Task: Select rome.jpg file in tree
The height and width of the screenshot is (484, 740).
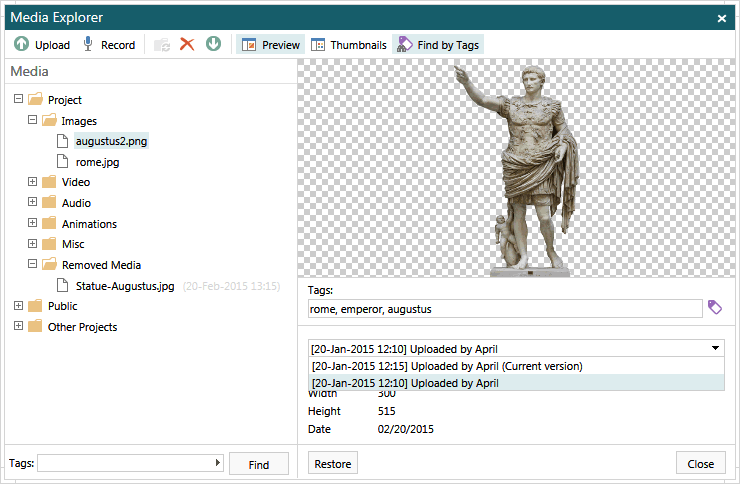Action: click(97, 162)
